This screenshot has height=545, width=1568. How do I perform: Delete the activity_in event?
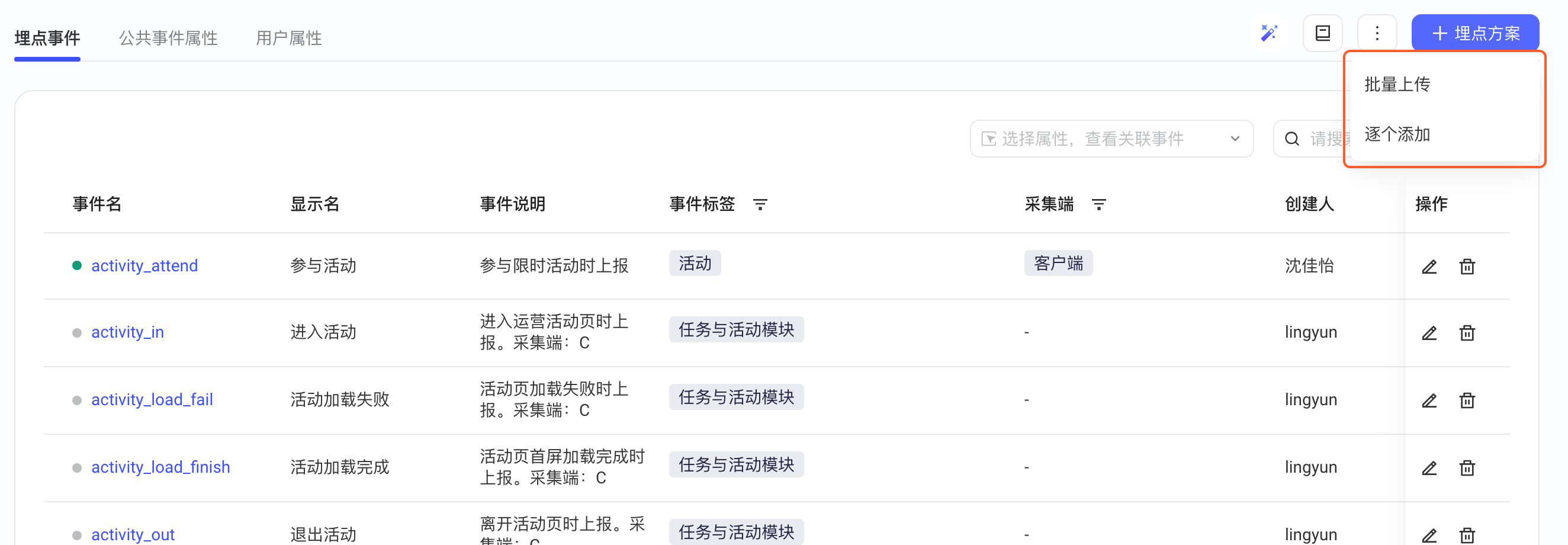tap(1467, 332)
